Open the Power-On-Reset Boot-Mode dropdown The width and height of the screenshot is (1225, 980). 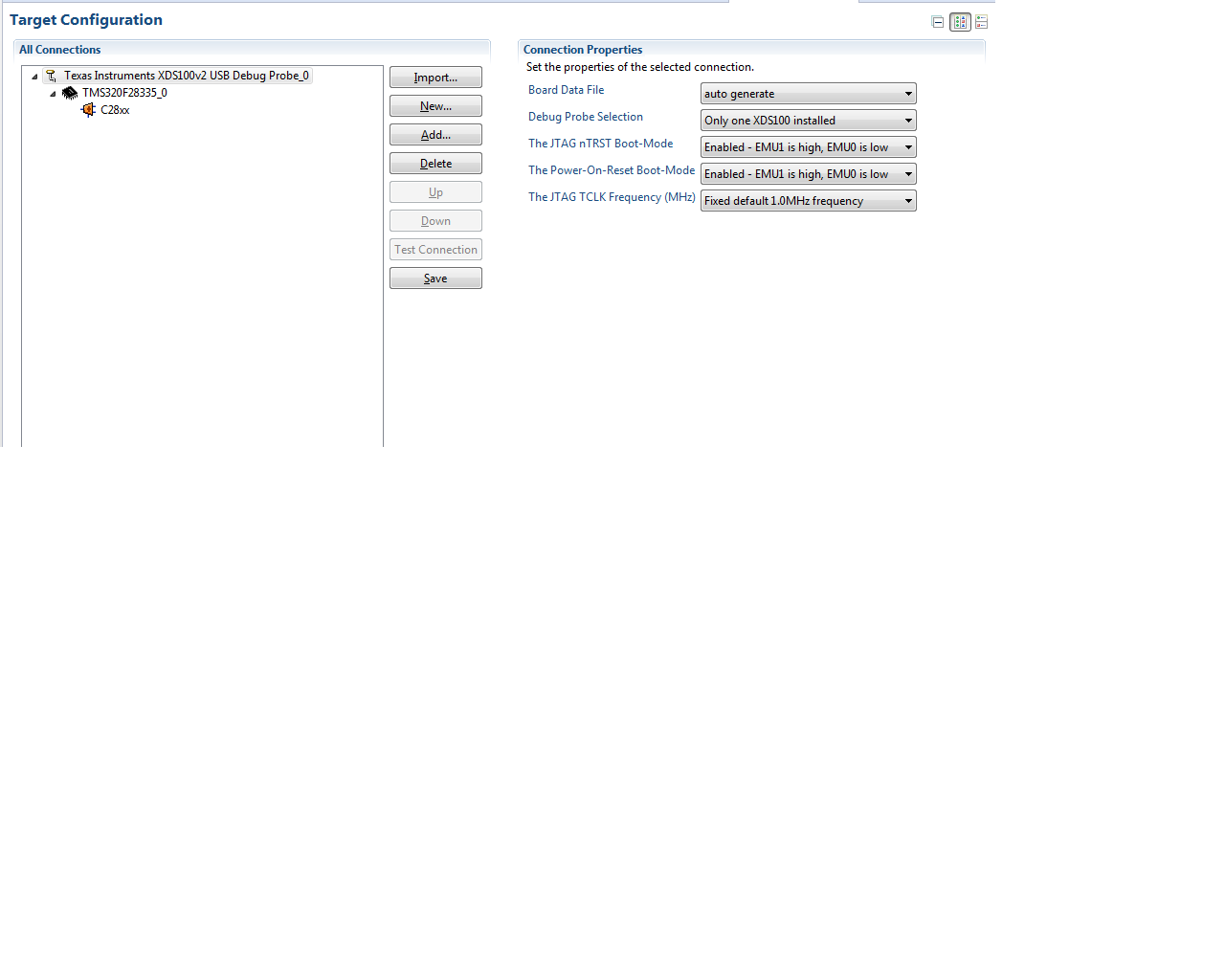[x=809, y=174]
